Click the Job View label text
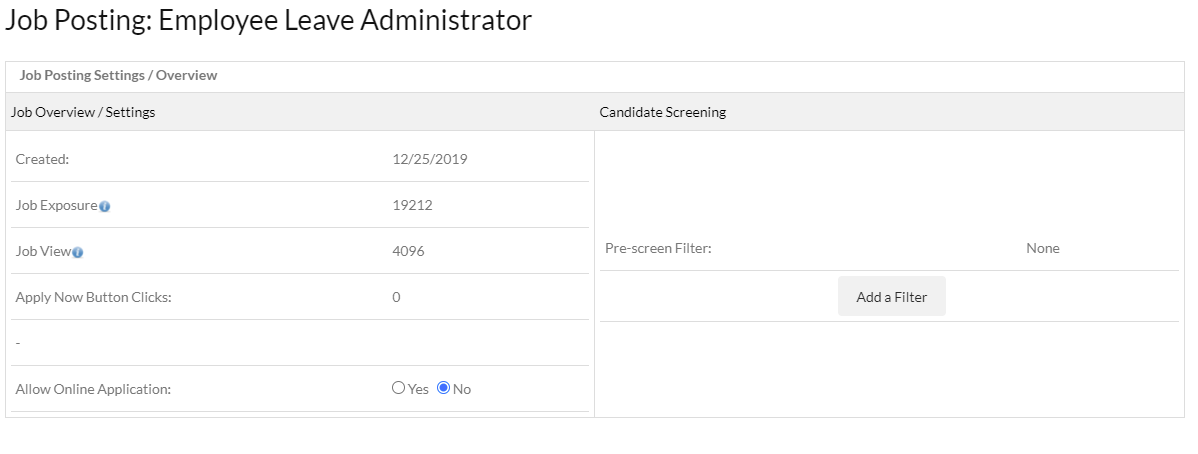 tap(43, 251)
